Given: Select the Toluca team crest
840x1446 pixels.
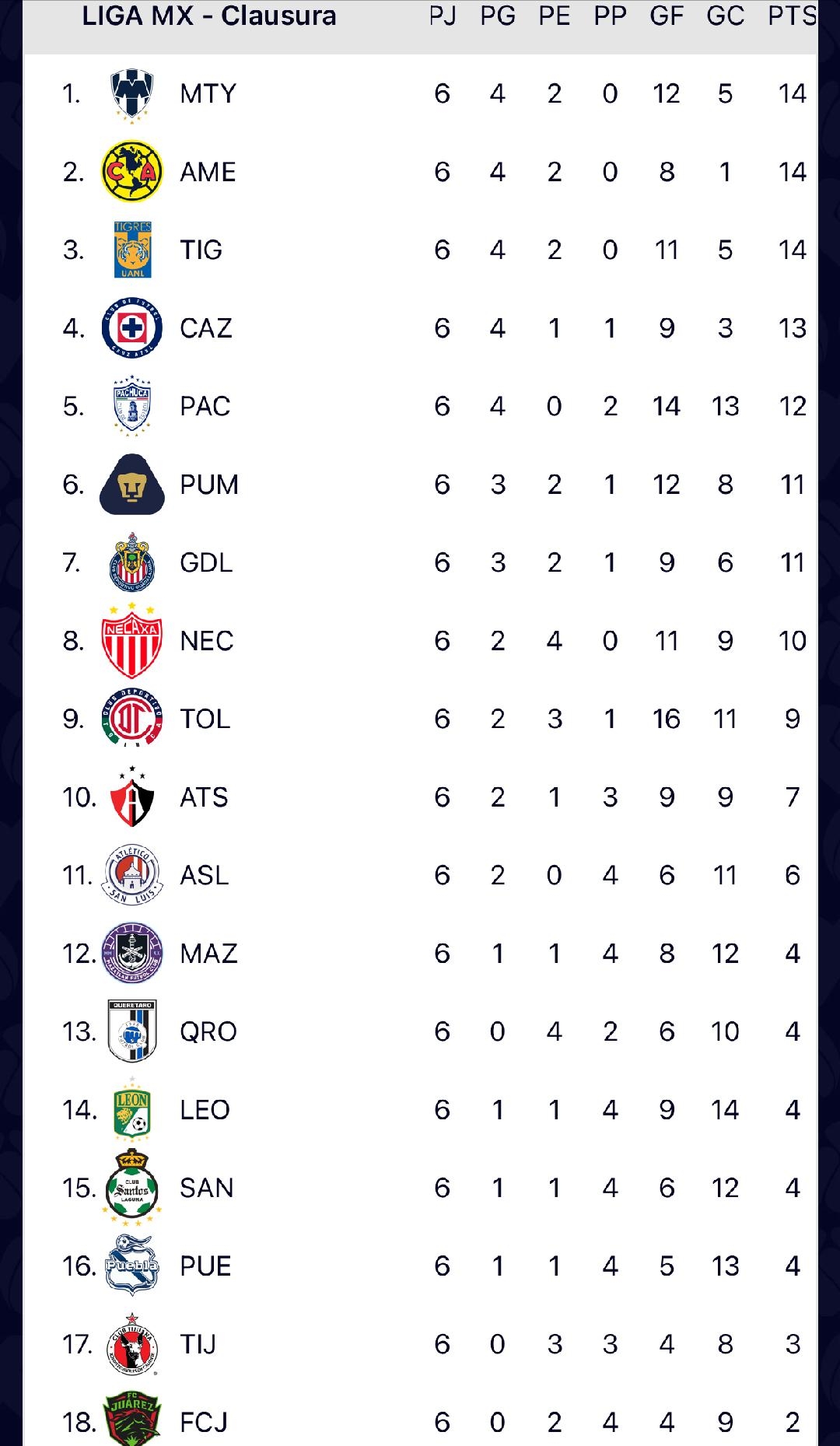Looking at the screenshot, I should [131, 719].
